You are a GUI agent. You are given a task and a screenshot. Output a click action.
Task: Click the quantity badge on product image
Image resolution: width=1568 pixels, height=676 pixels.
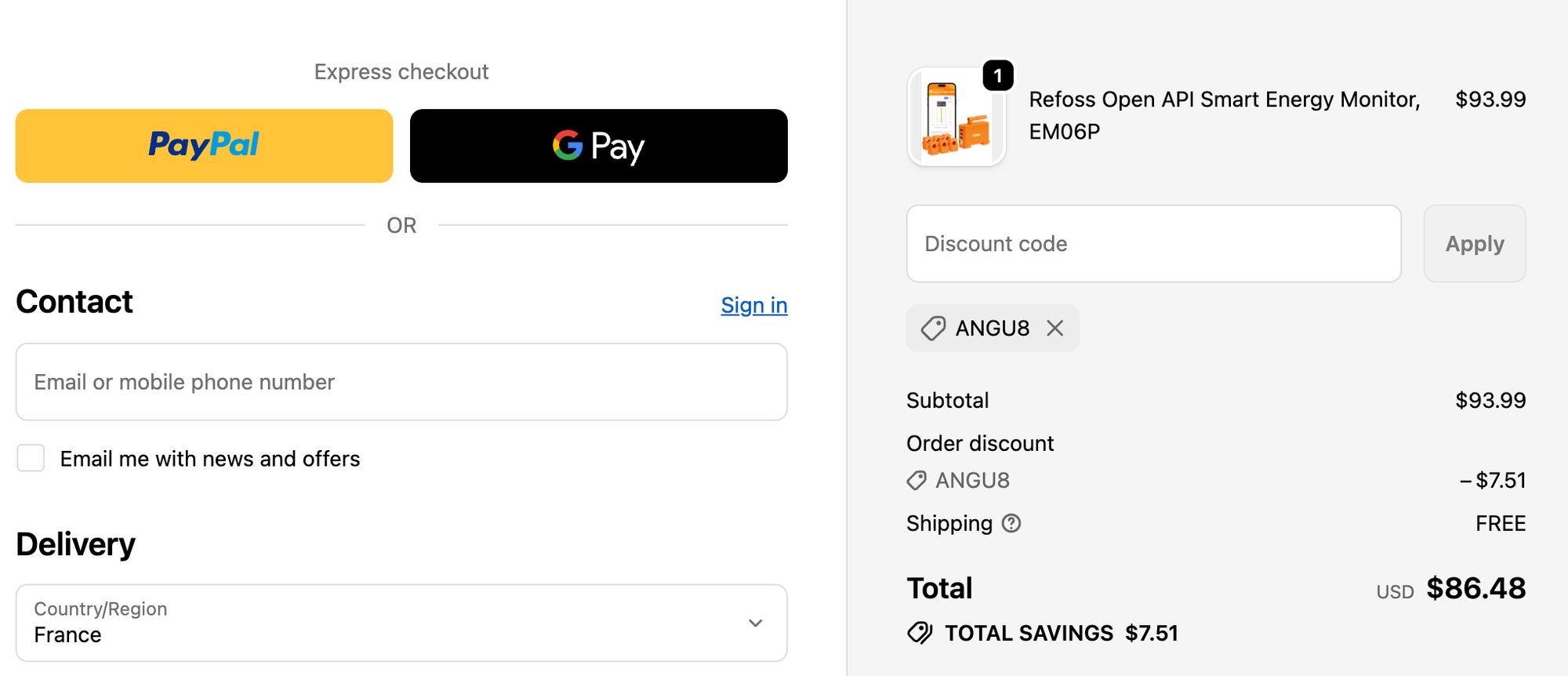pyautogui.click(x=997, y=76)
